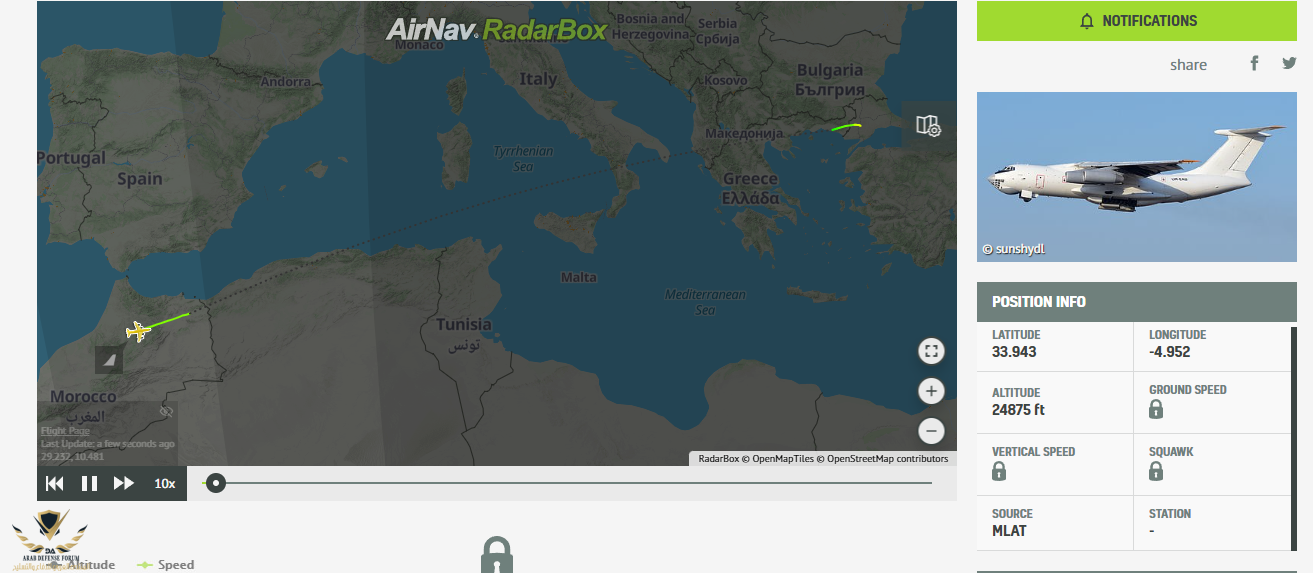Zoom in on the map
The width and height of the screenshot is (1313, 573).
(x=931, y=391)
